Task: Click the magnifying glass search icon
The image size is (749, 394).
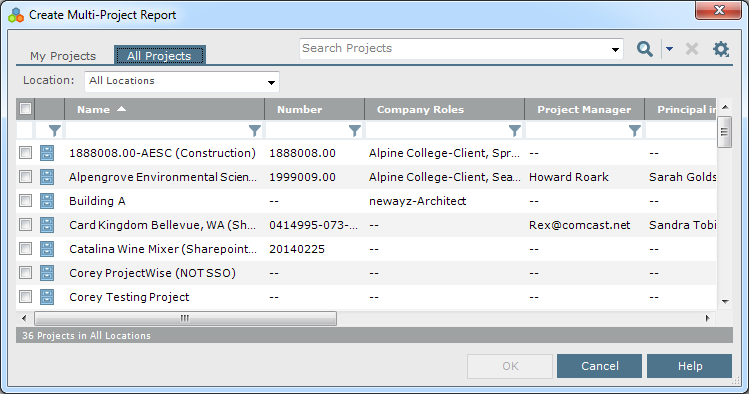Action: (644, 49)
